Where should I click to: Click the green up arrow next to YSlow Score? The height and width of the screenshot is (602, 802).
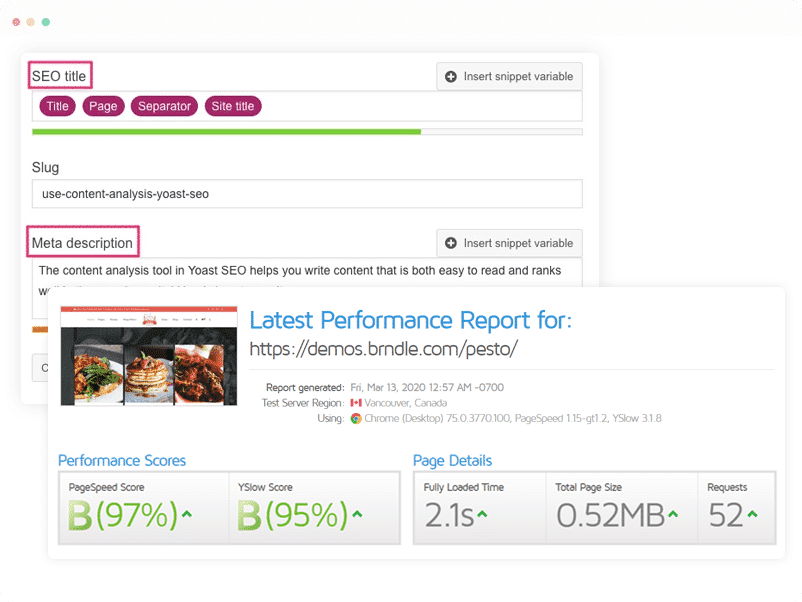pyautogui.click(x=357, y=514)
